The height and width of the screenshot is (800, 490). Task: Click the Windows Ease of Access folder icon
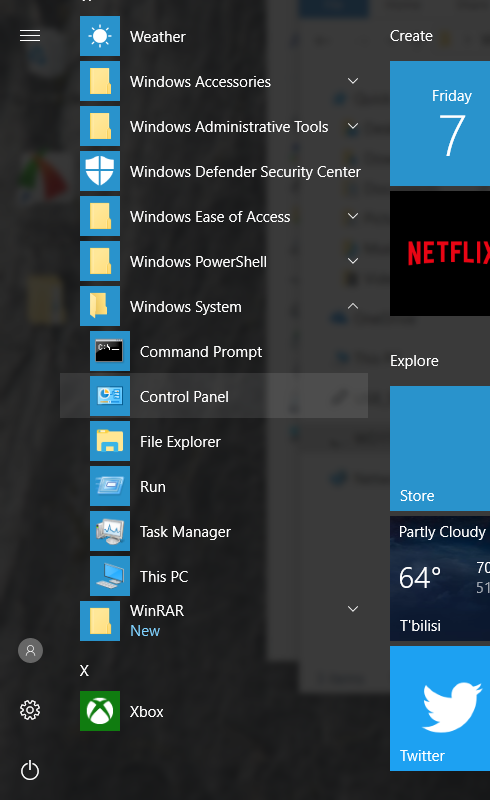[100, 216]
